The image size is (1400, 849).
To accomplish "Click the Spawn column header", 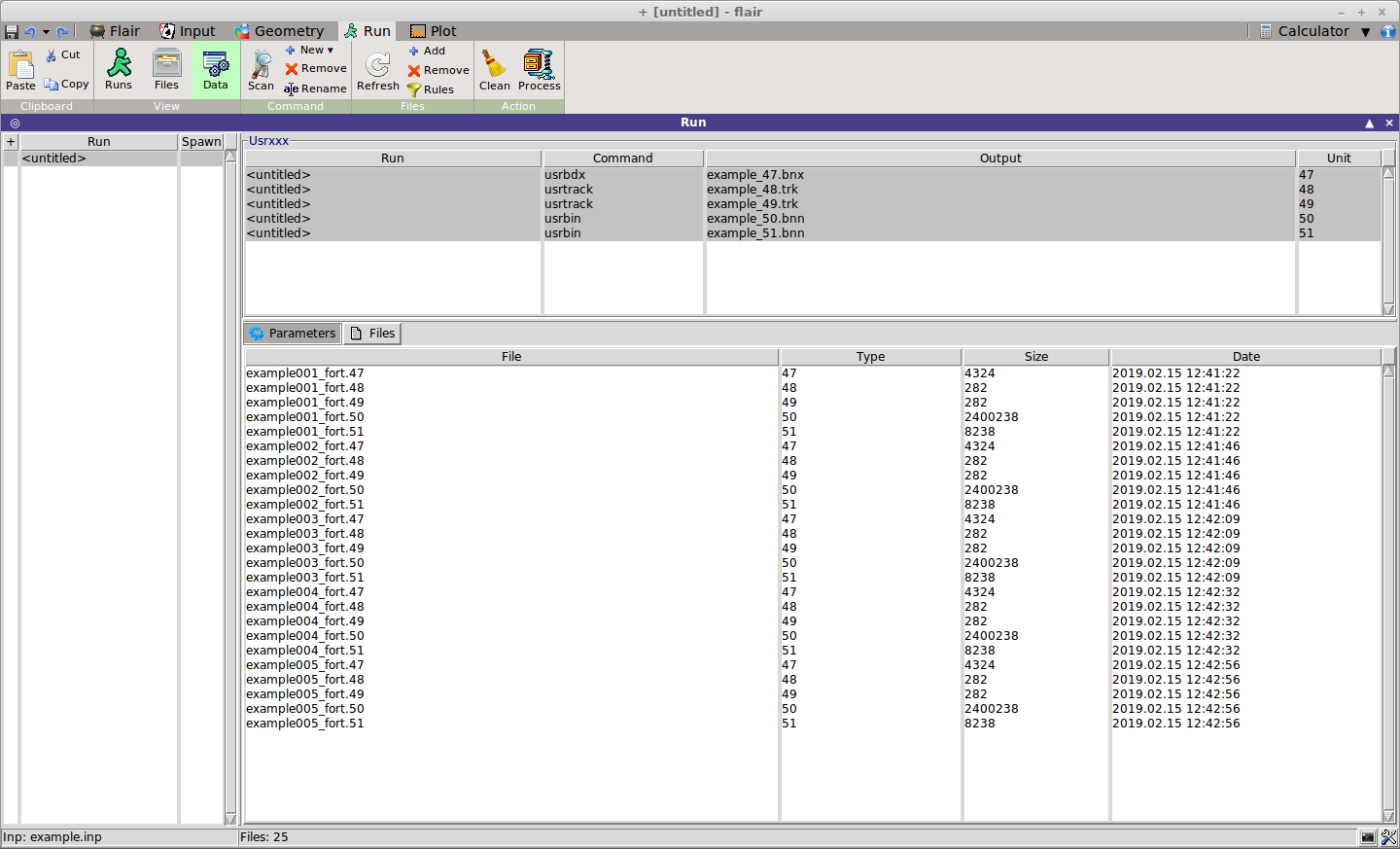I will tap(202, 142).
